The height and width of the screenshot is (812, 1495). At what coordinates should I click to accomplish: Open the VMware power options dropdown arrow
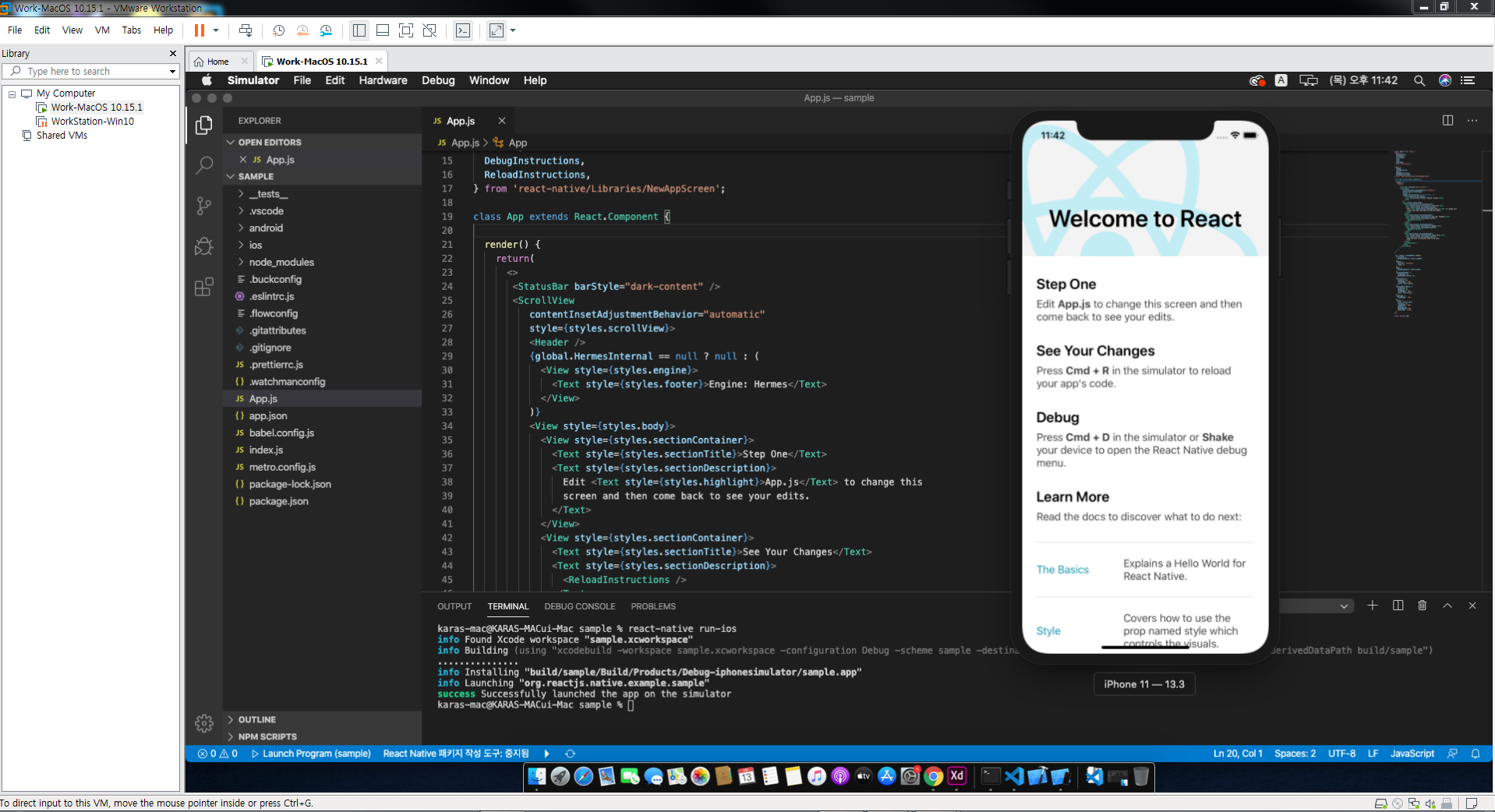216,30
